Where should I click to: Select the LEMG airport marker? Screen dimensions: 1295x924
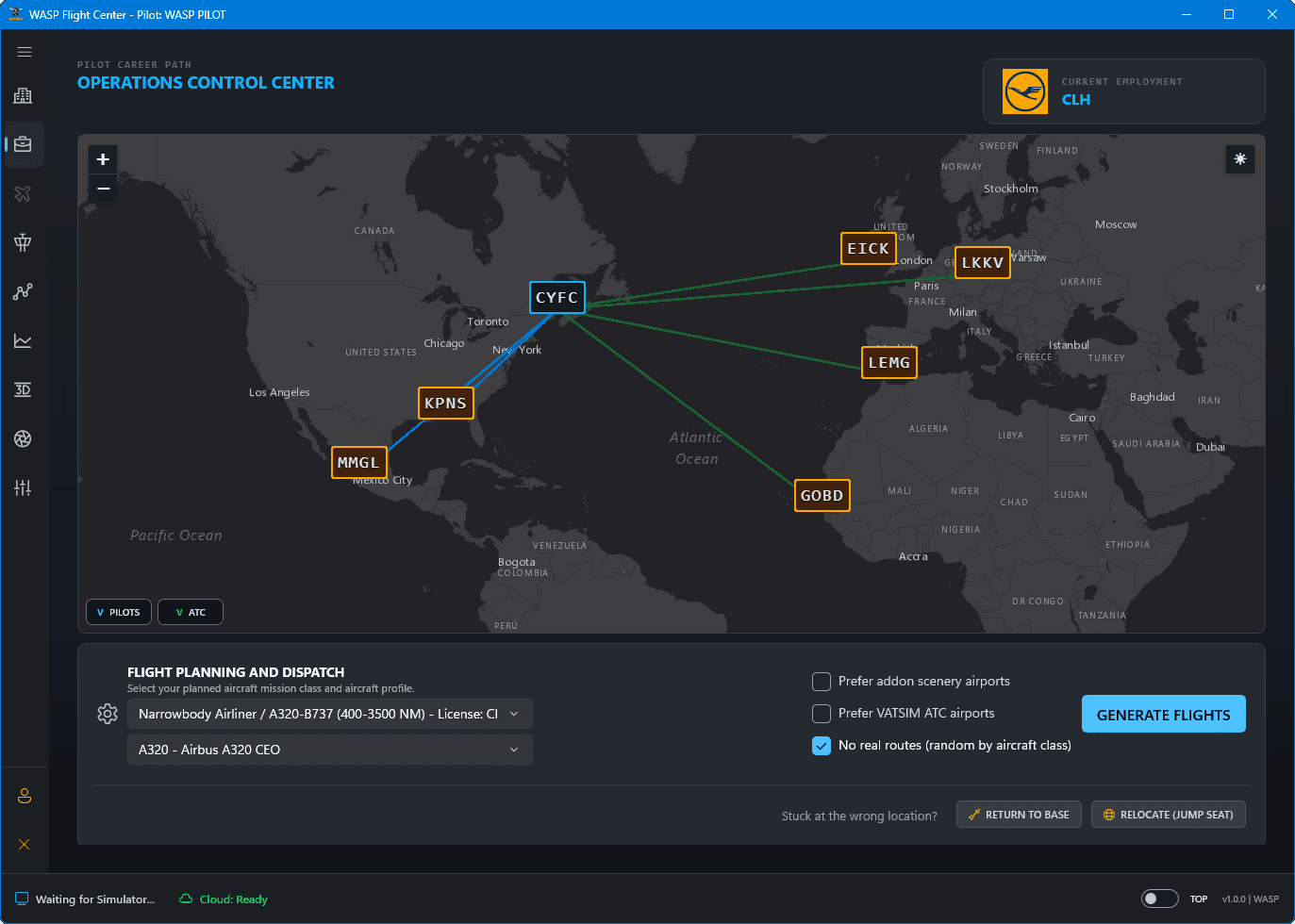tap(889, 362)
